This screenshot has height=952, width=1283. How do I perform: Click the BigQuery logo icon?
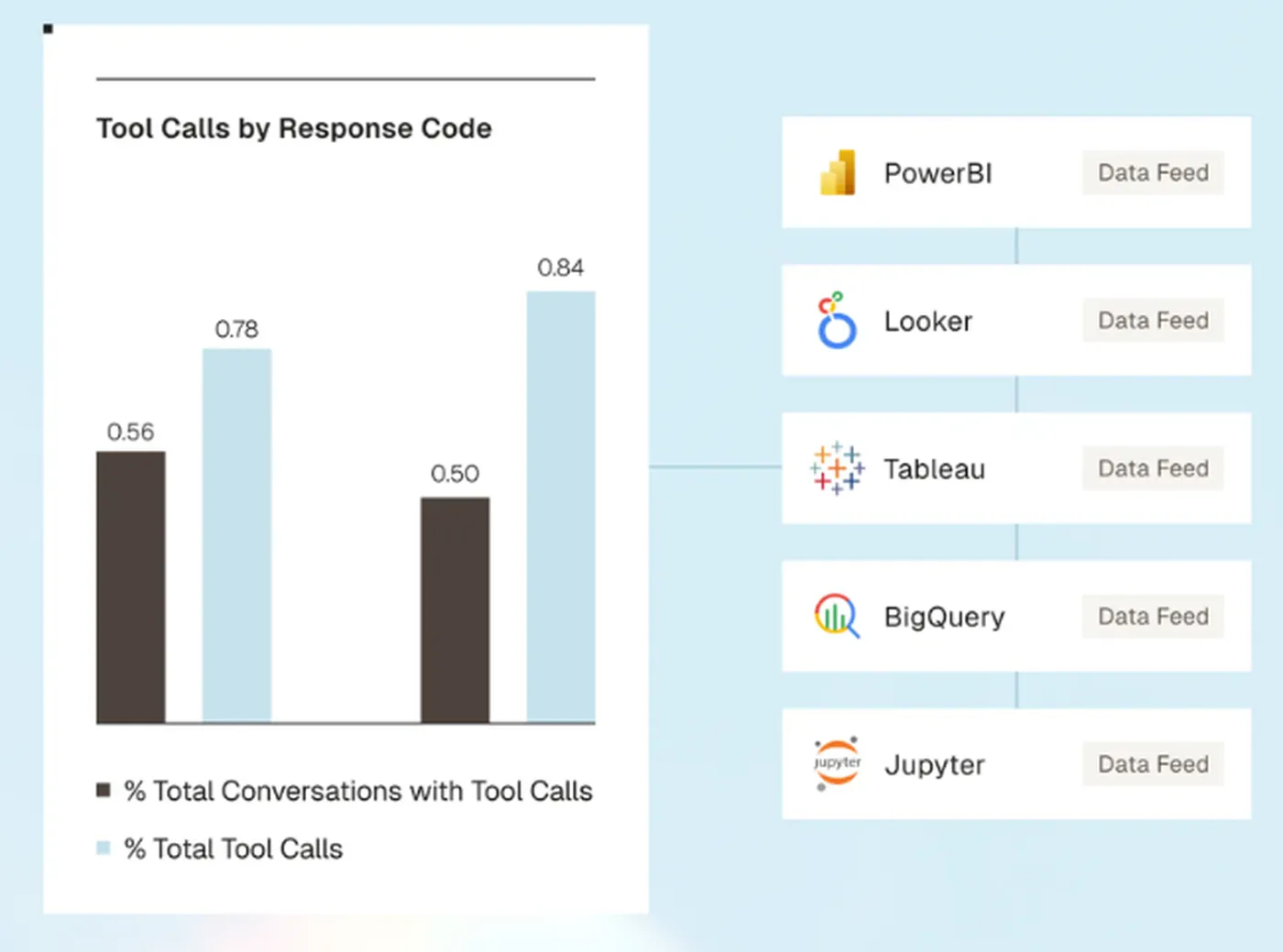click(x=837, y=616)
